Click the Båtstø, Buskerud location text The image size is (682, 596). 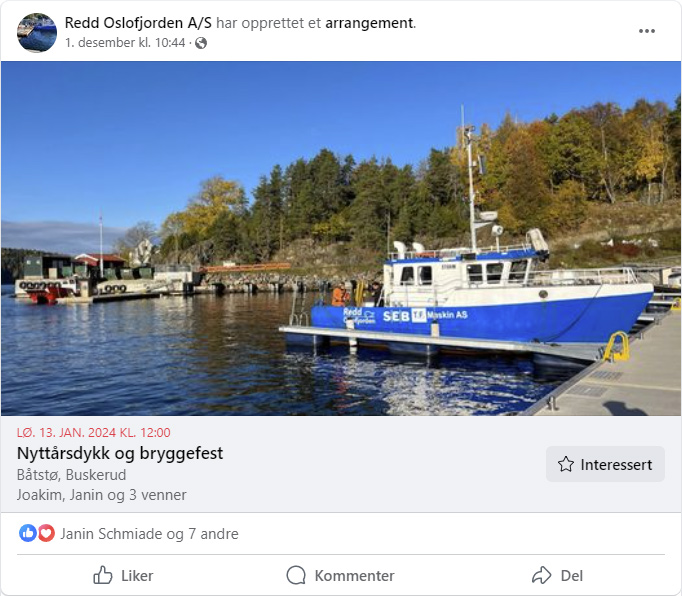click(71, 475)
